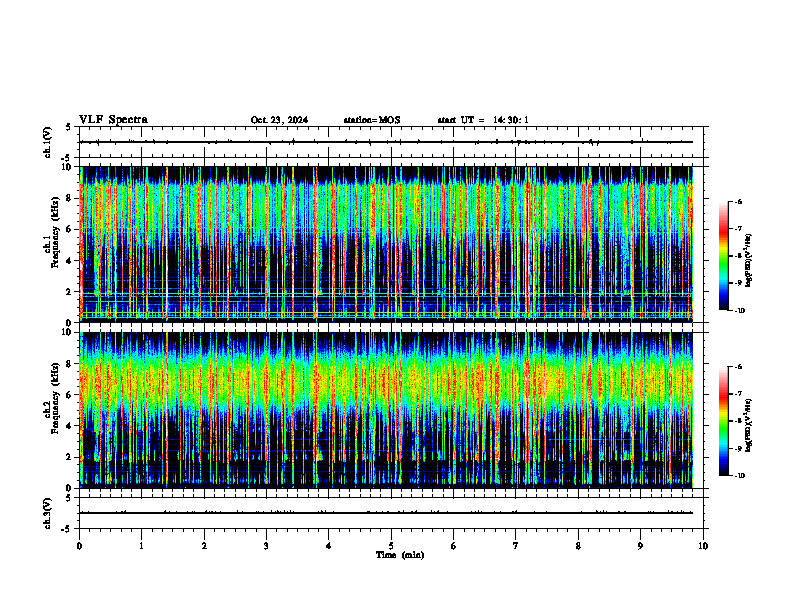Click the ch.1 color bar log(PSD) unit label

point(749,261)
